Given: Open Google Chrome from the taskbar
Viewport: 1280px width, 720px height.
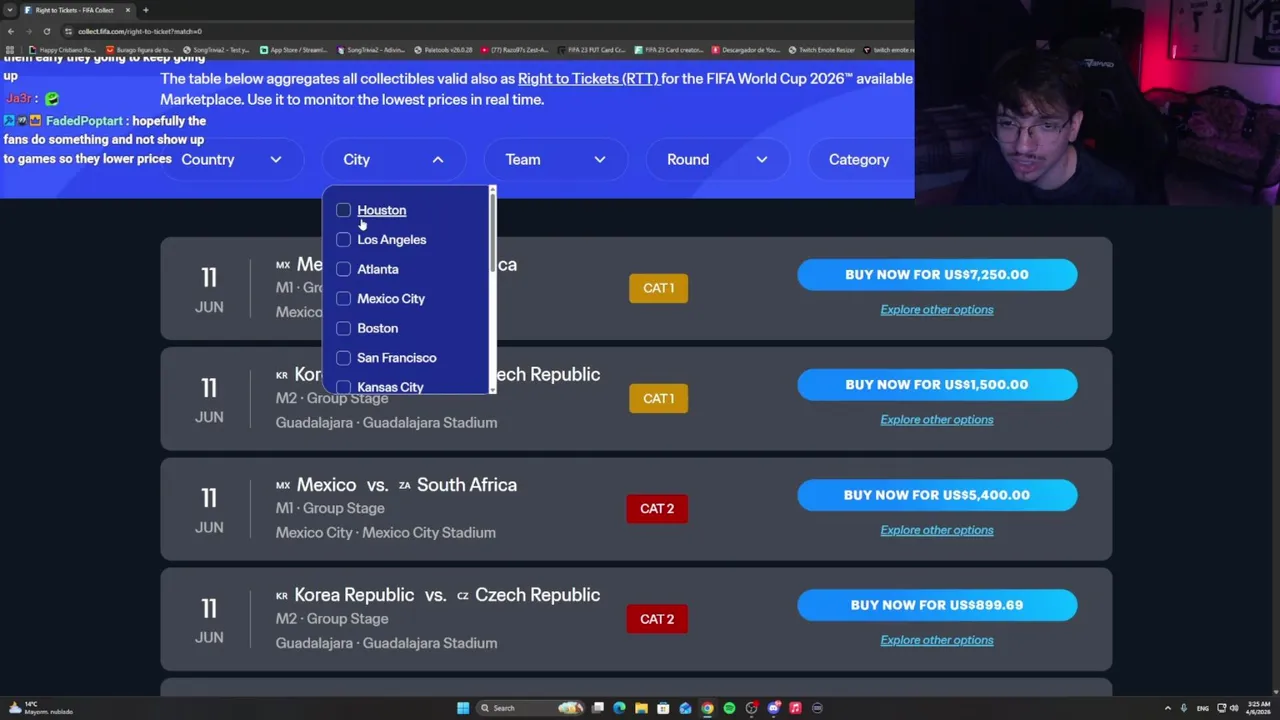Looking at the screenshot, I should tap(707, 708).
